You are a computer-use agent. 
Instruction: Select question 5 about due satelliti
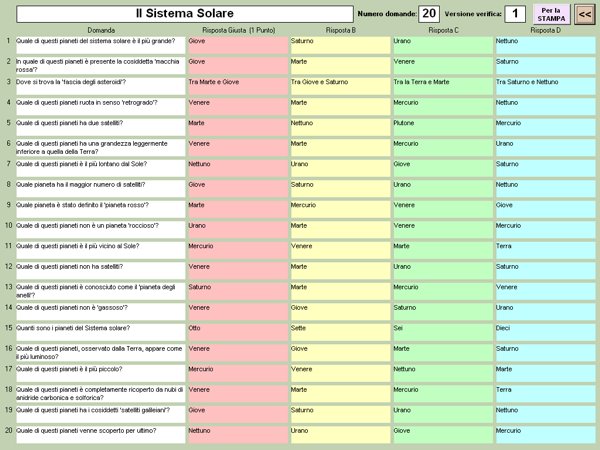pos(101,127)
